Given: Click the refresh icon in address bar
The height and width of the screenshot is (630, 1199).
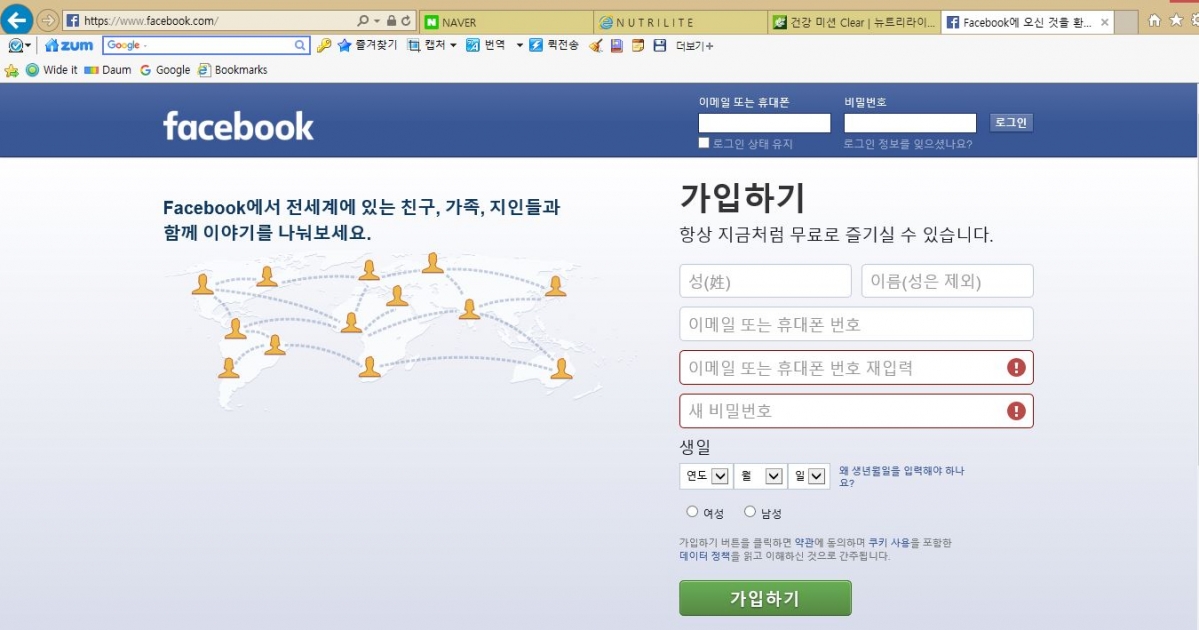Looking at the screenshot, I should [x=406, y=21].
